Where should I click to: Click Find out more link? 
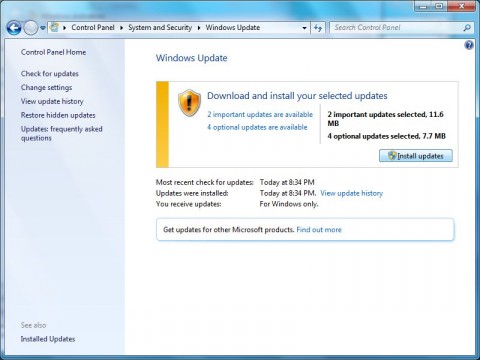pos(319,230)
